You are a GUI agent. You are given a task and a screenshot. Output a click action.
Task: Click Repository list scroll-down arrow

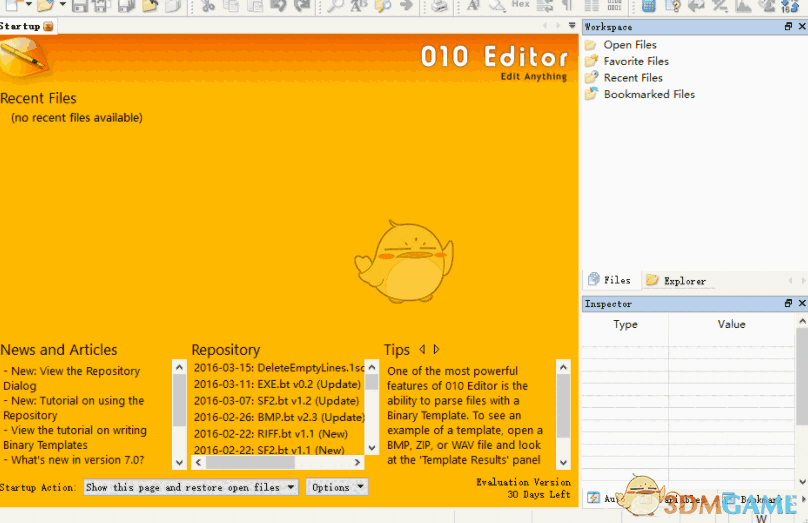(x=372, y=448)
